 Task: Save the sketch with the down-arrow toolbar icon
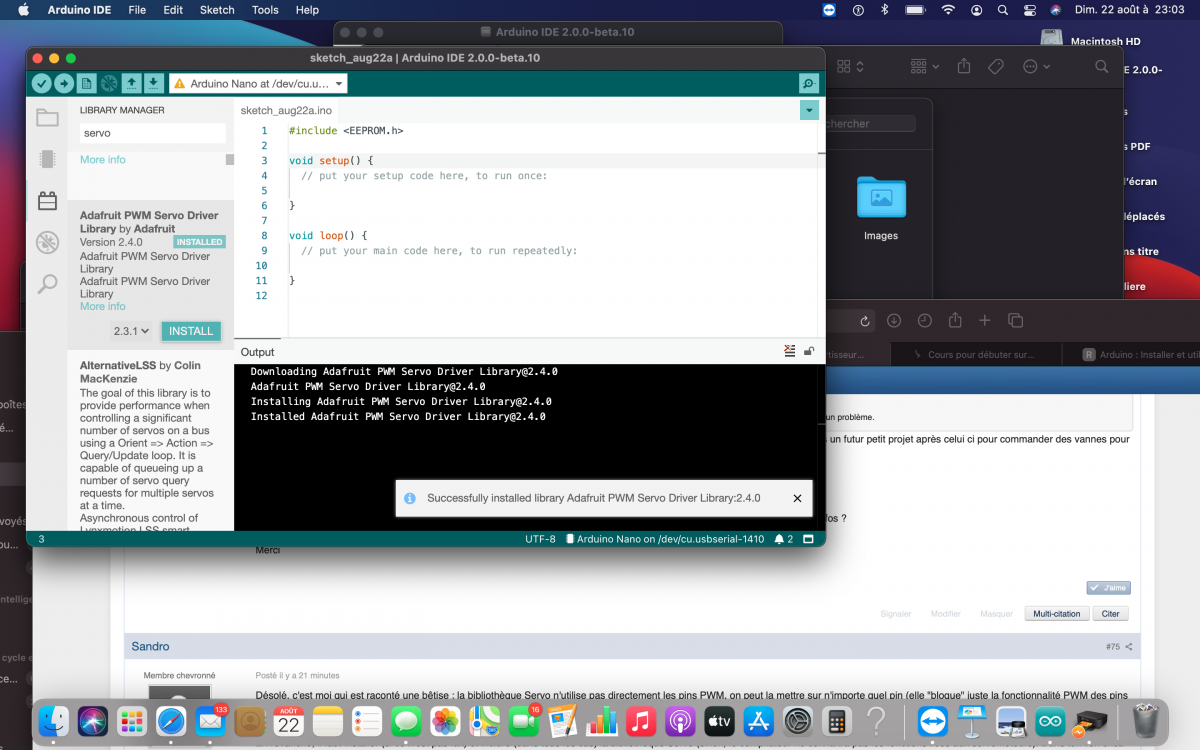pyautogui.click(x=154, y=84)
